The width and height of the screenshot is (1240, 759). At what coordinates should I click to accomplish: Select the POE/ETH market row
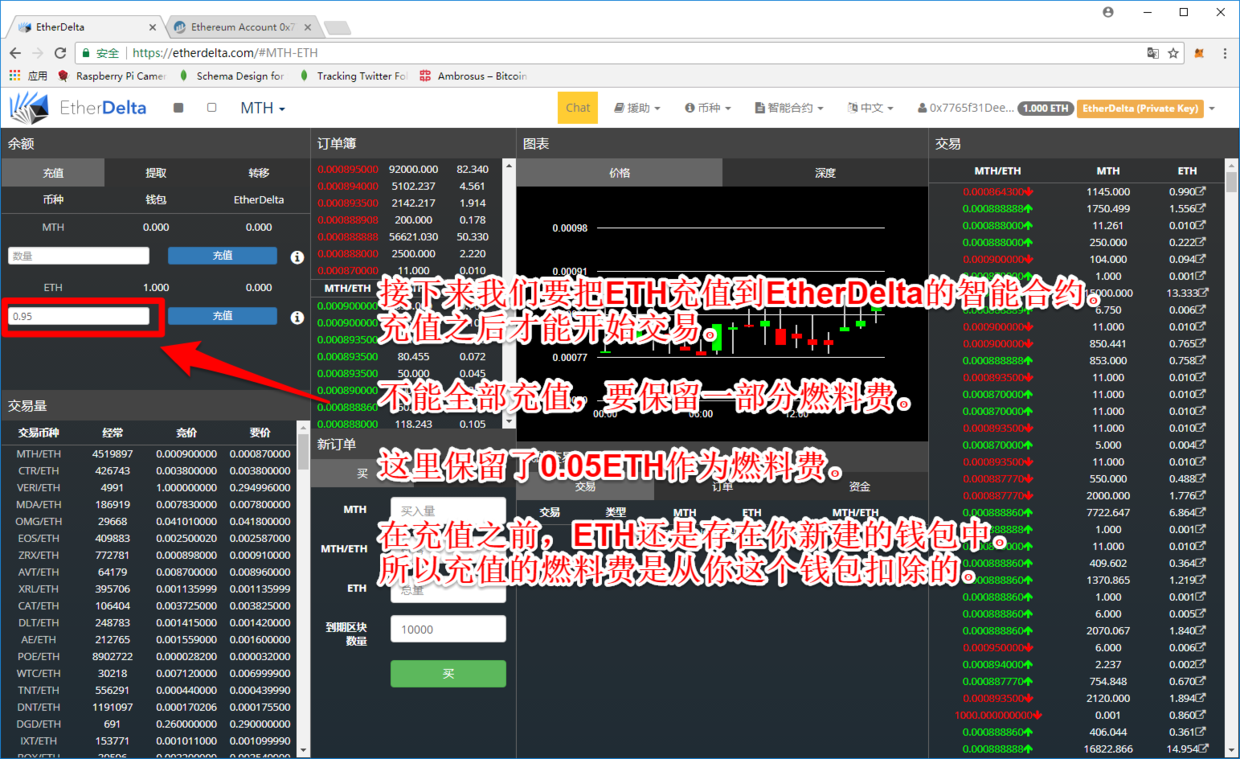pyautogui.click(x=150, y=656)
